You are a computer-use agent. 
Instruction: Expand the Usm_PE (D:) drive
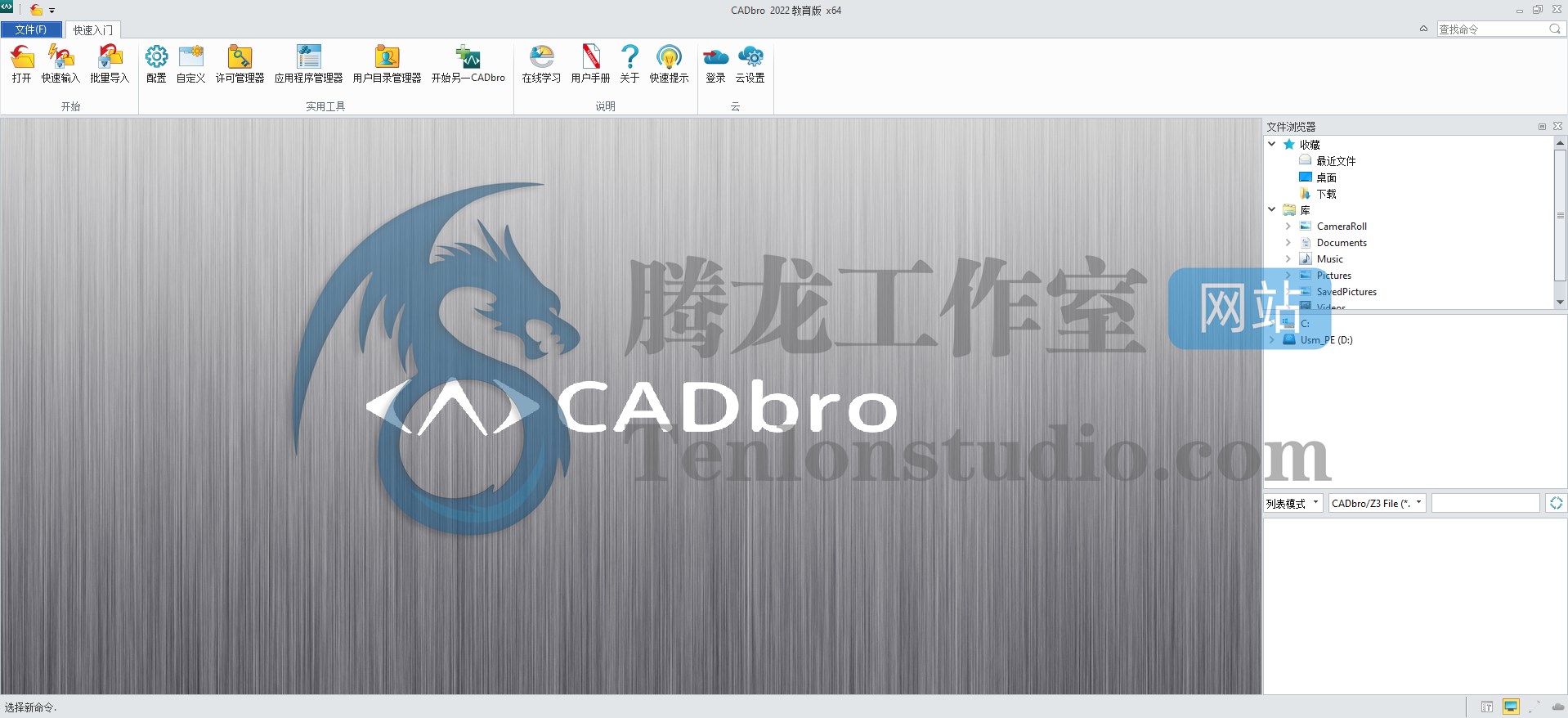1271,339
